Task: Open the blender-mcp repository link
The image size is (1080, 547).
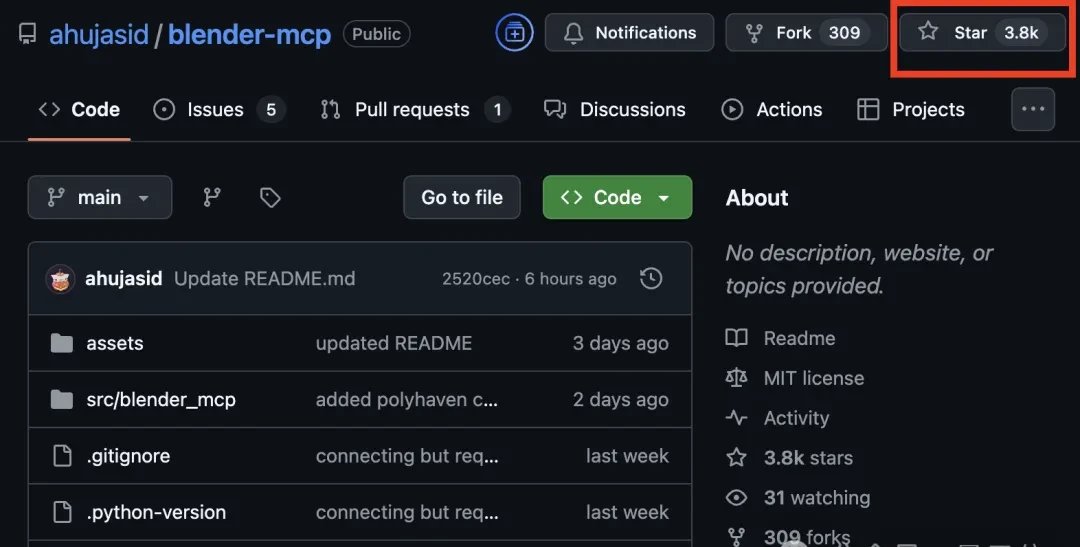Action: pos(249,34)
